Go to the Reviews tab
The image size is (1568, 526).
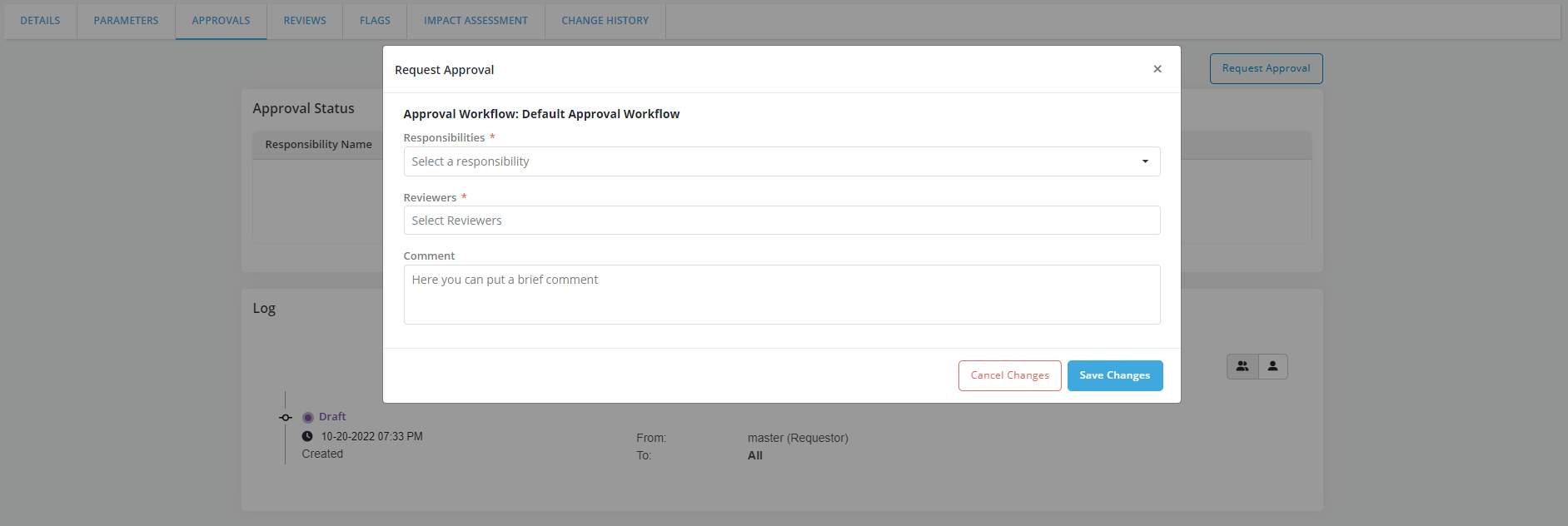tap(305, 21)
